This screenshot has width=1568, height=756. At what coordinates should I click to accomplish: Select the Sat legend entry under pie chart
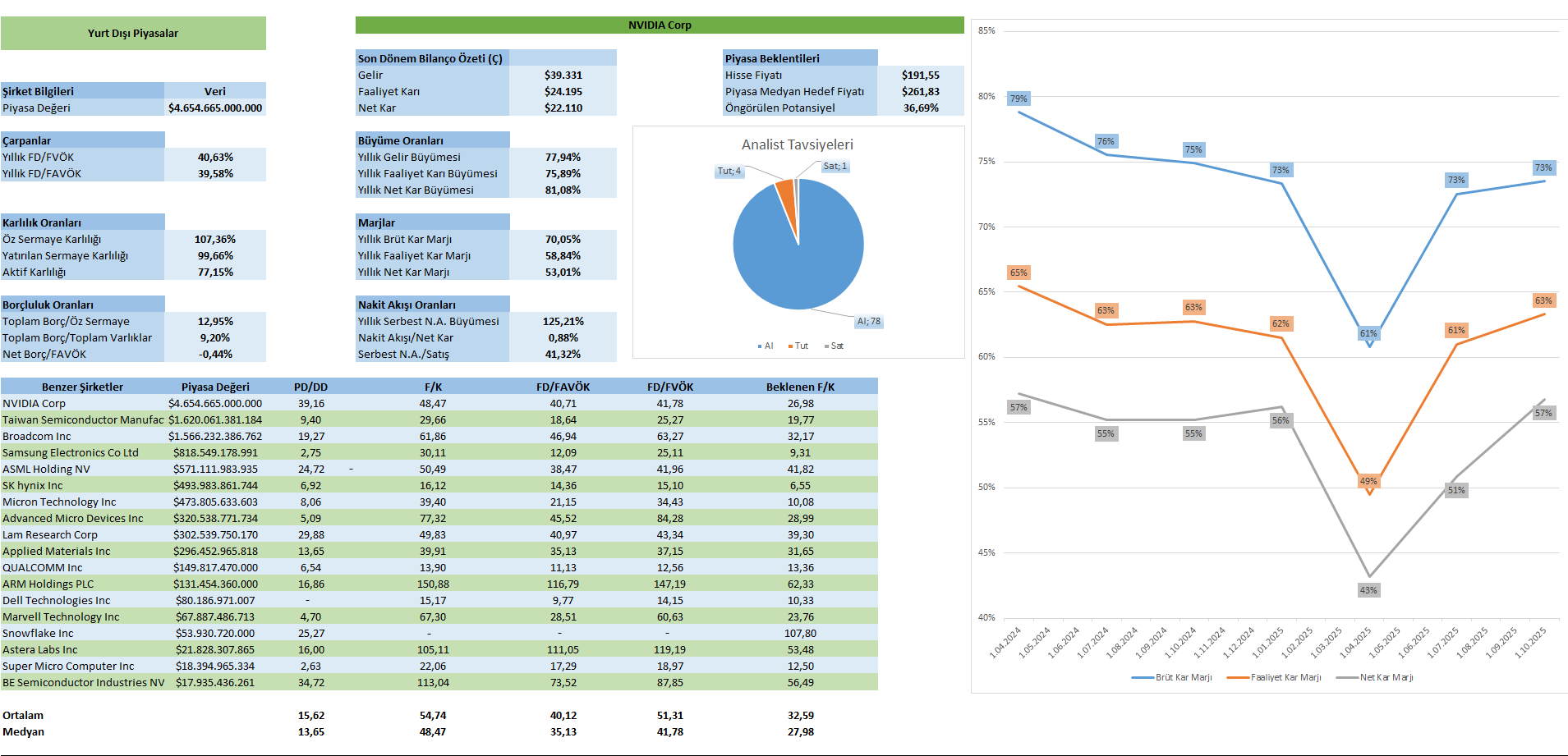(x=836, y=346)
